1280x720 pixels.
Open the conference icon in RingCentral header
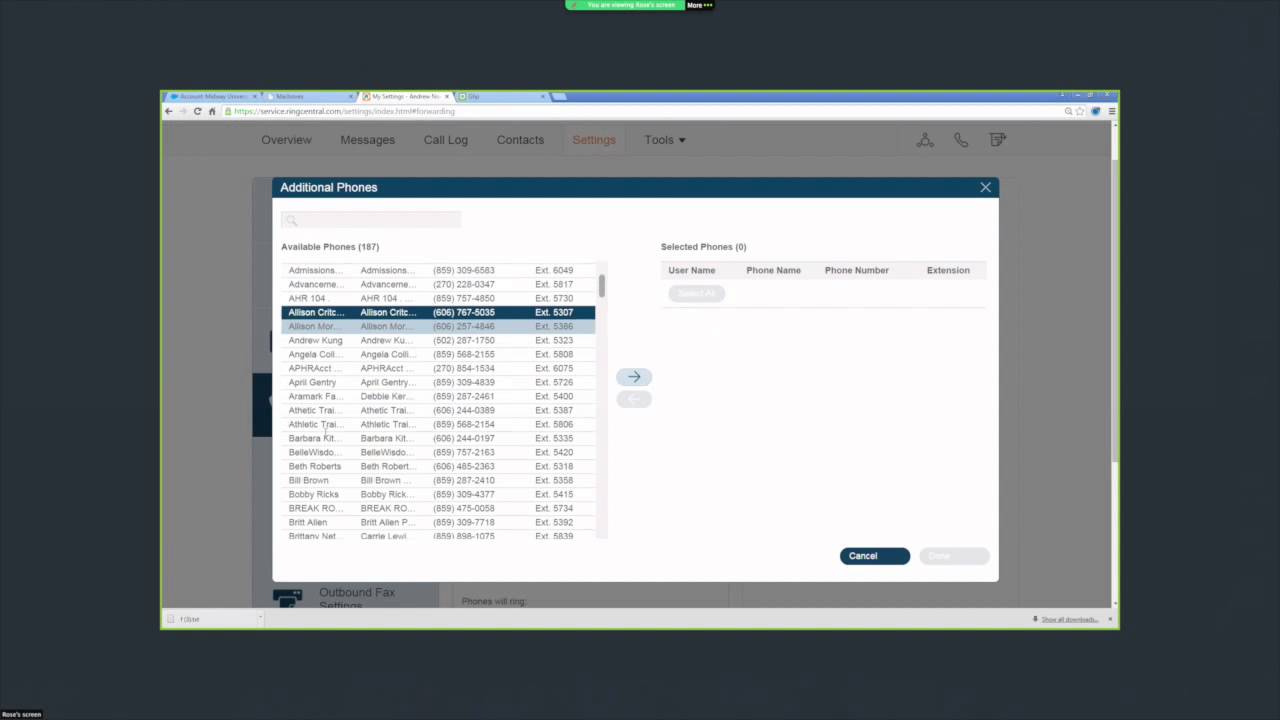coord(925,140)
